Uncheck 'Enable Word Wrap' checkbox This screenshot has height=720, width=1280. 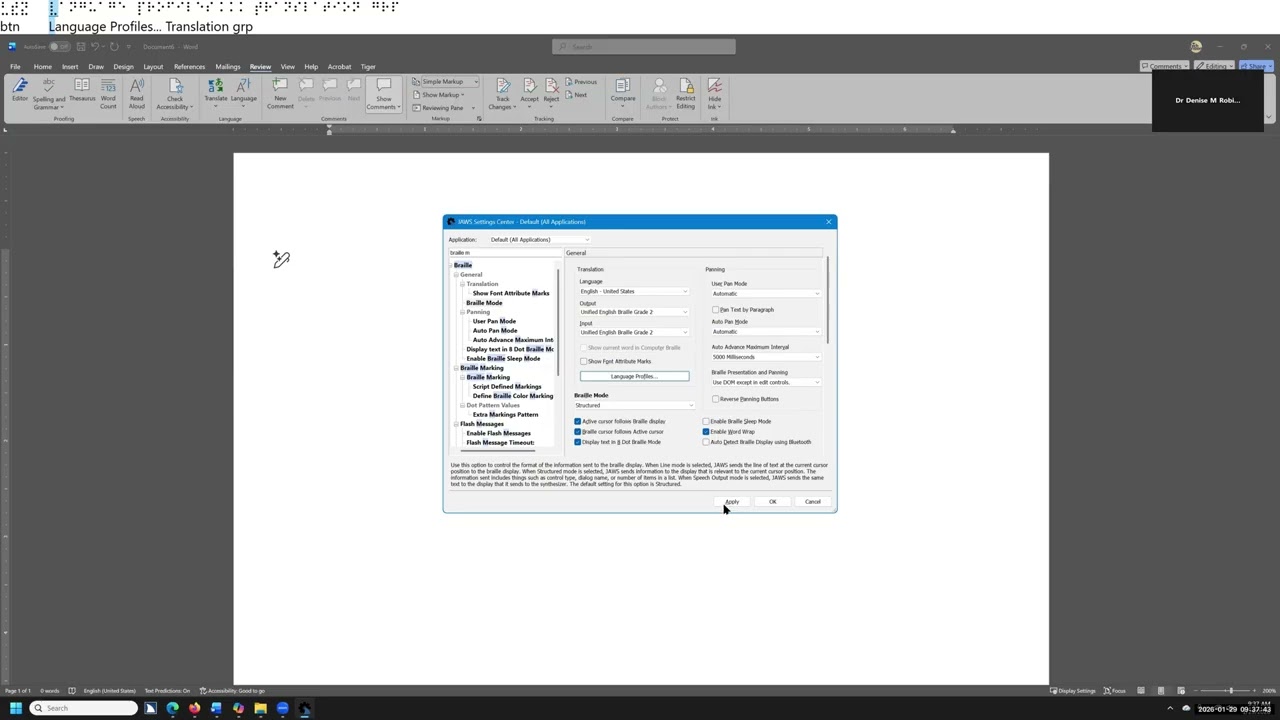[x=706, y=432]
